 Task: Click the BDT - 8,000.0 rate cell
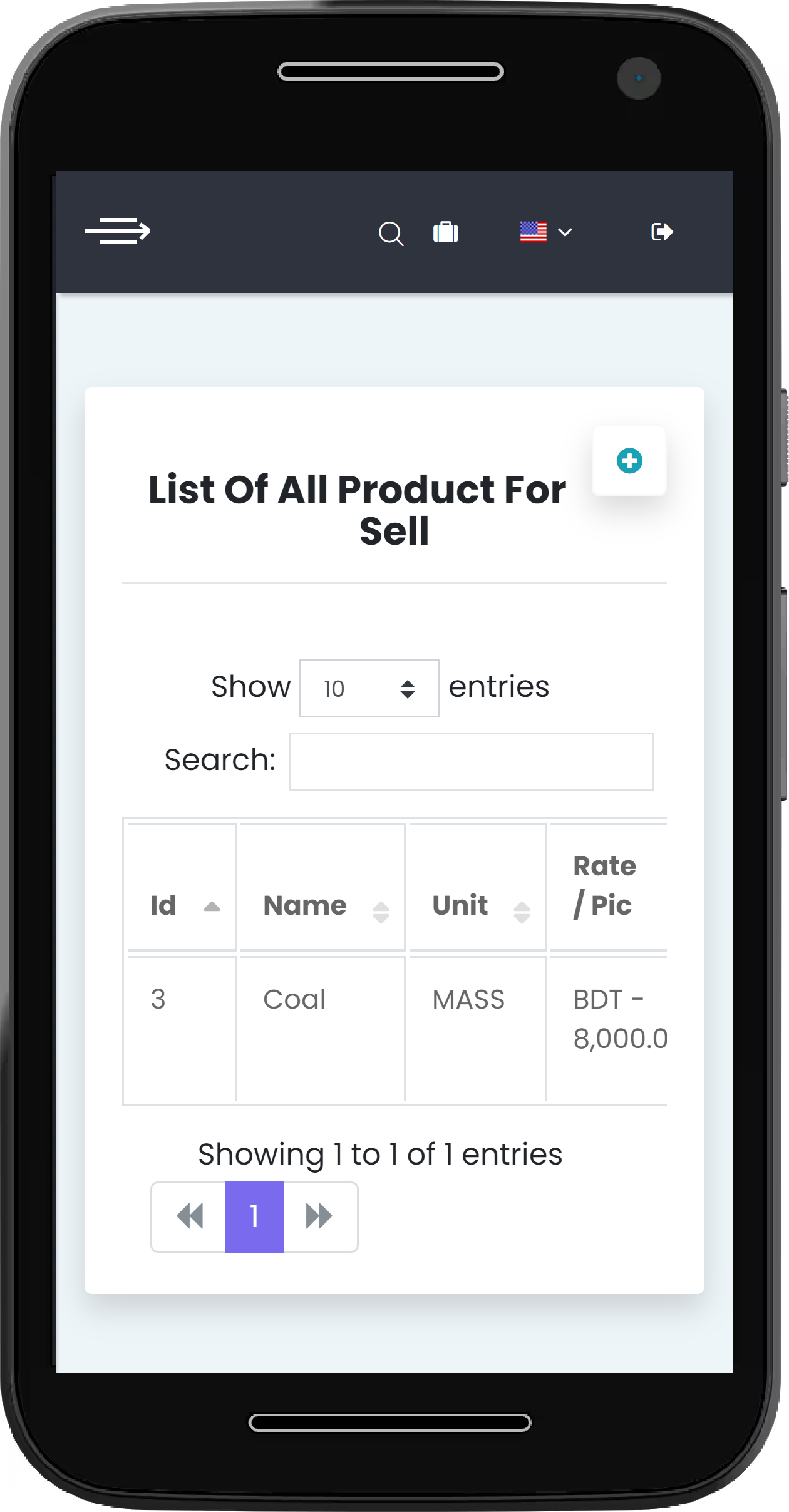[x=619, y=1019]
